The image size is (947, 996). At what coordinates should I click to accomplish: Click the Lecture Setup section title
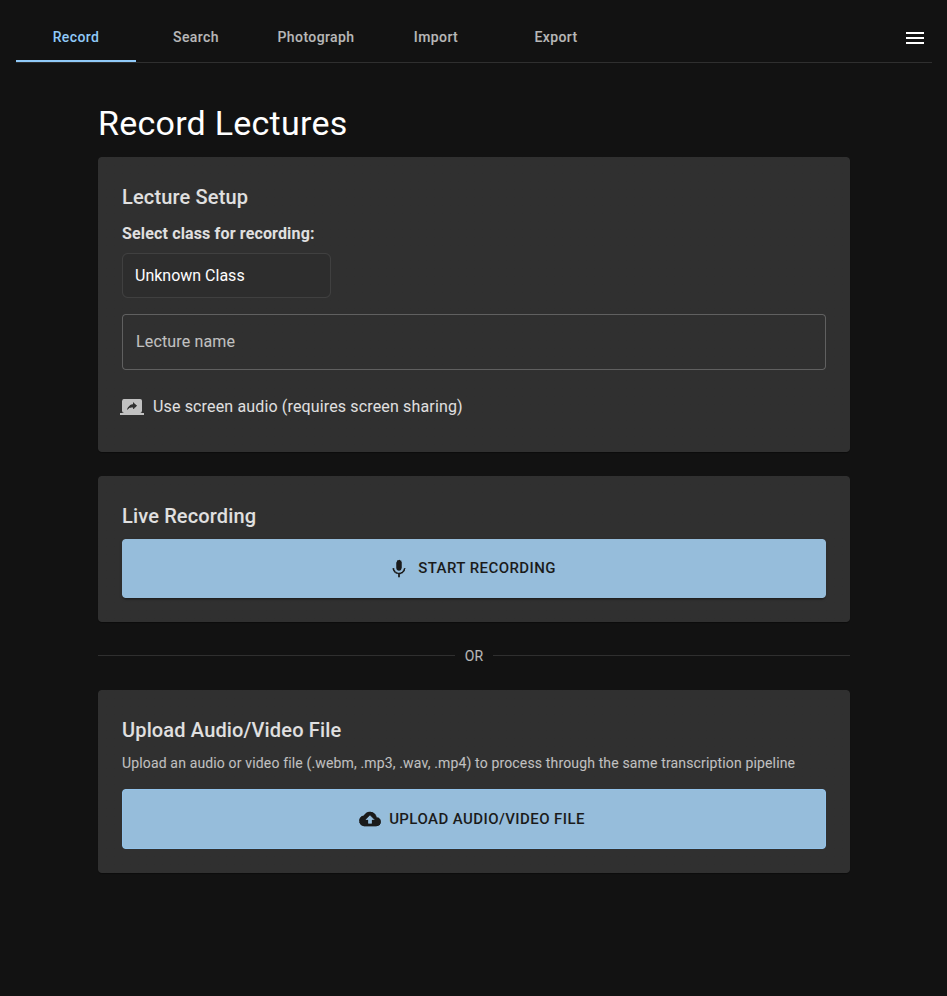185,197
